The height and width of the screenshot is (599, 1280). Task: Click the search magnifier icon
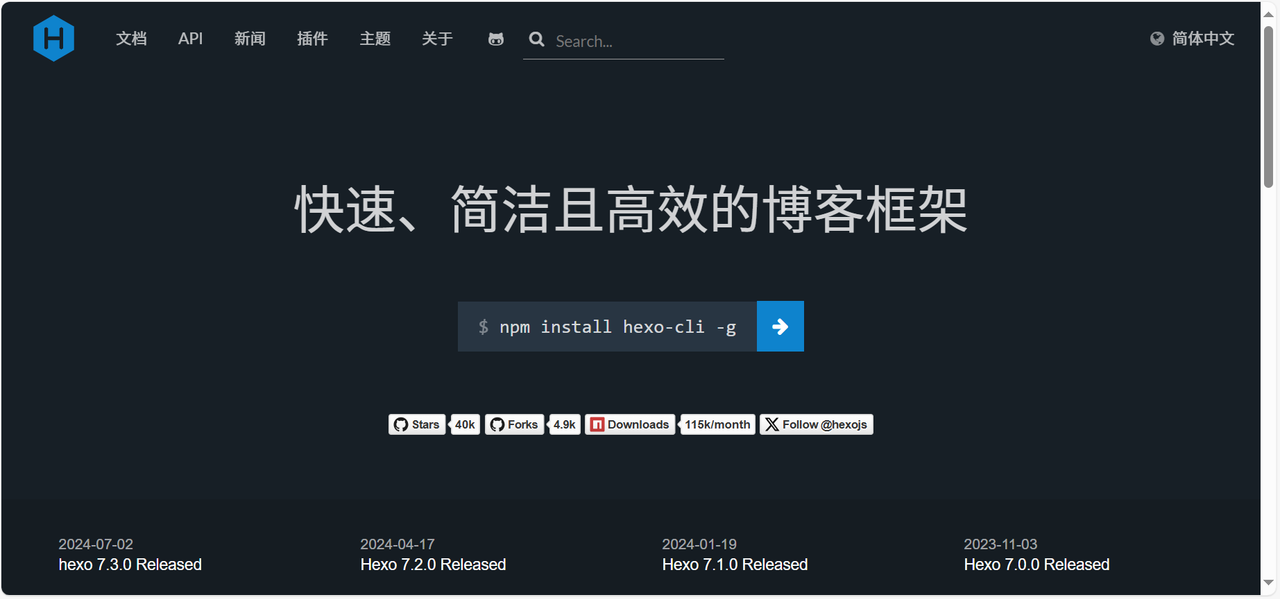(537, 40)
